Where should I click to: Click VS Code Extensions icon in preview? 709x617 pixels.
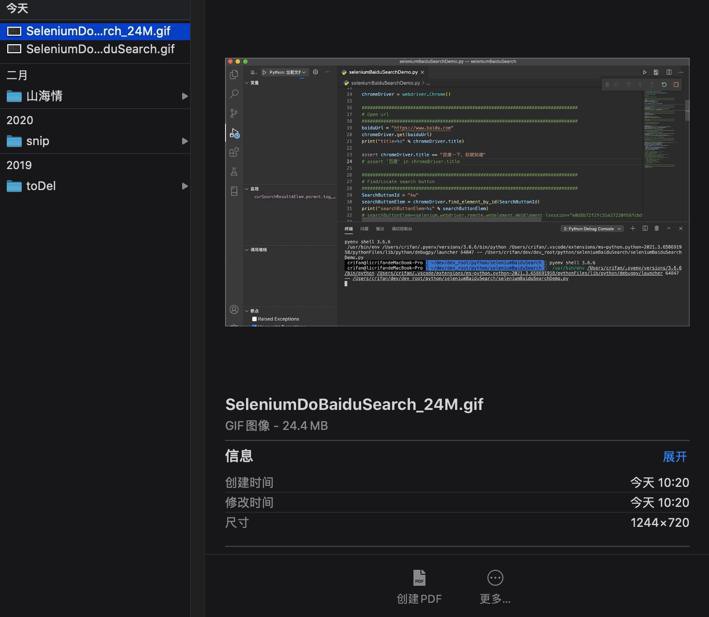[x=234, y=152]
